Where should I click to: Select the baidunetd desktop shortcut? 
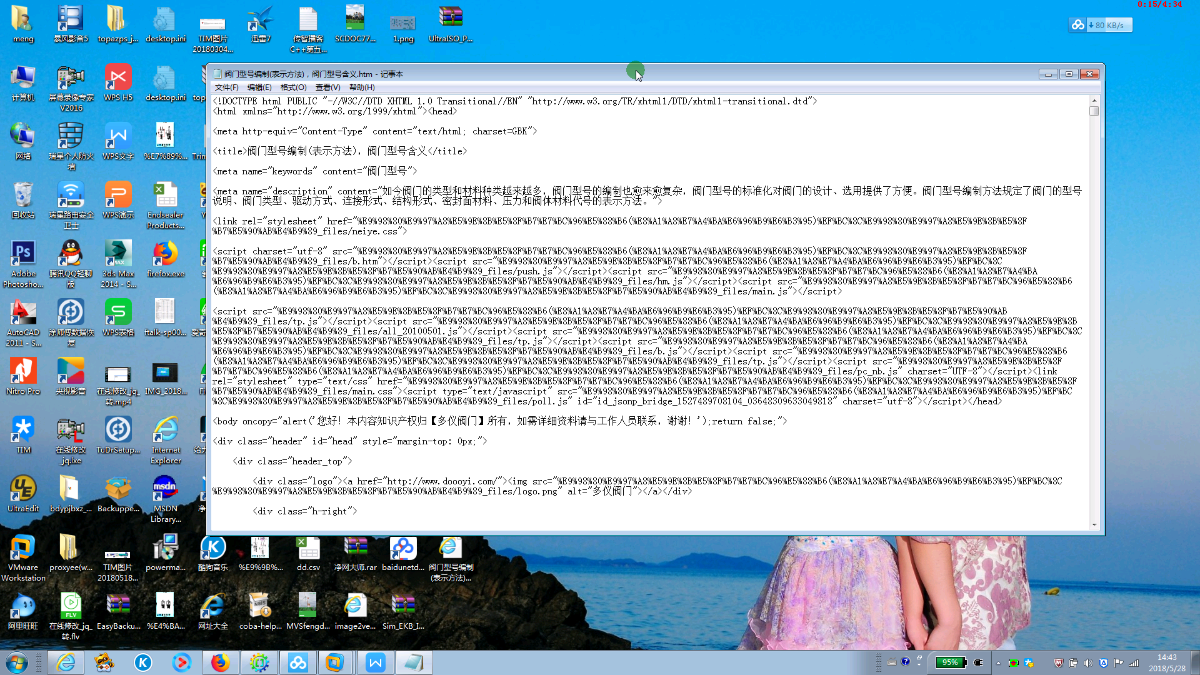(x=403, y=552)
